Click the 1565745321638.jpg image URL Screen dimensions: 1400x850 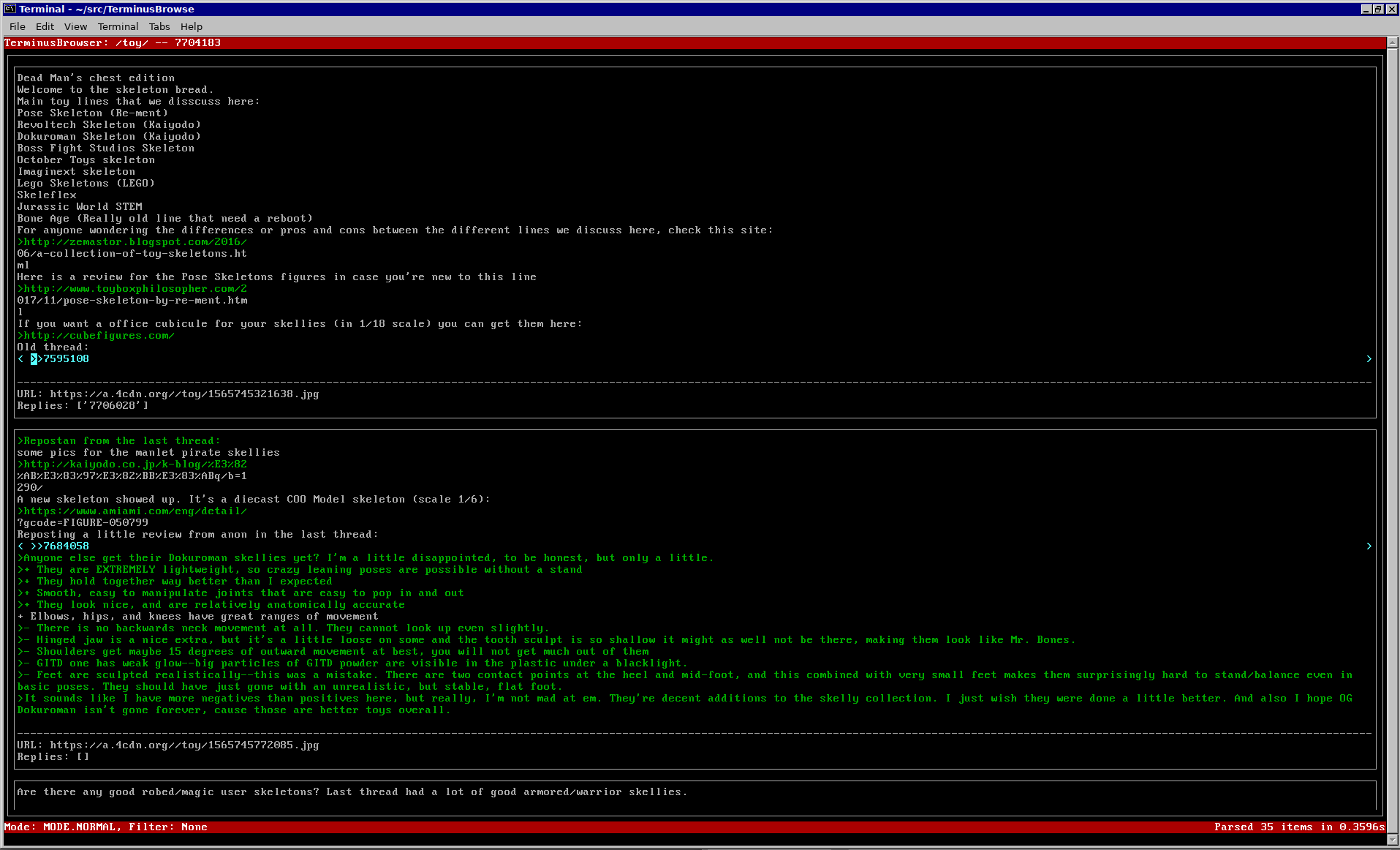point(185,394)
